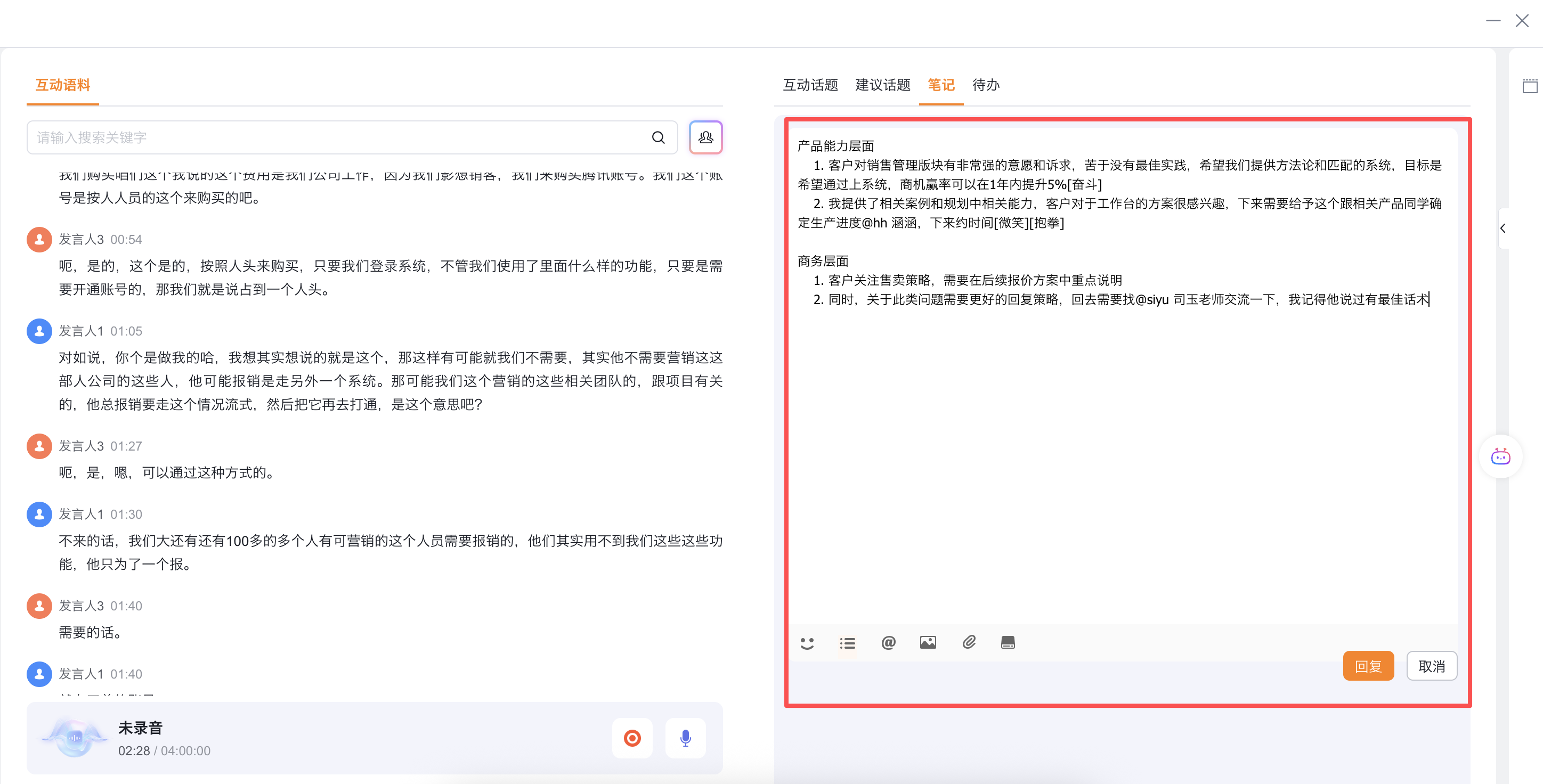This screenshot has width=1543, height=784.
Task: Open the AI assistant robot icon
Action: click(x=1500, y=457)
